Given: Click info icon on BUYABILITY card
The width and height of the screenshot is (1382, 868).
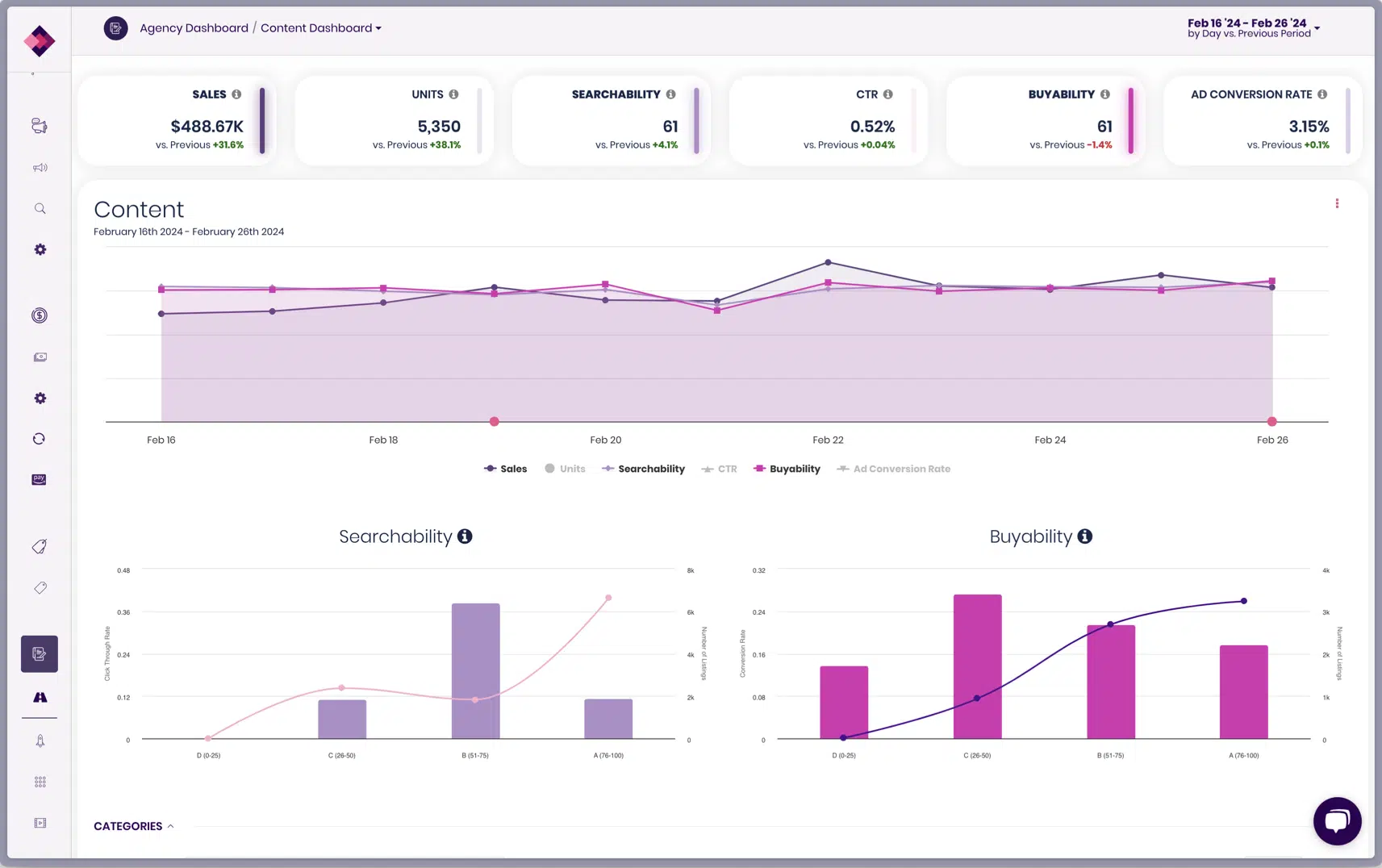Looking at the screenshot, I should tap(1105, 94).
